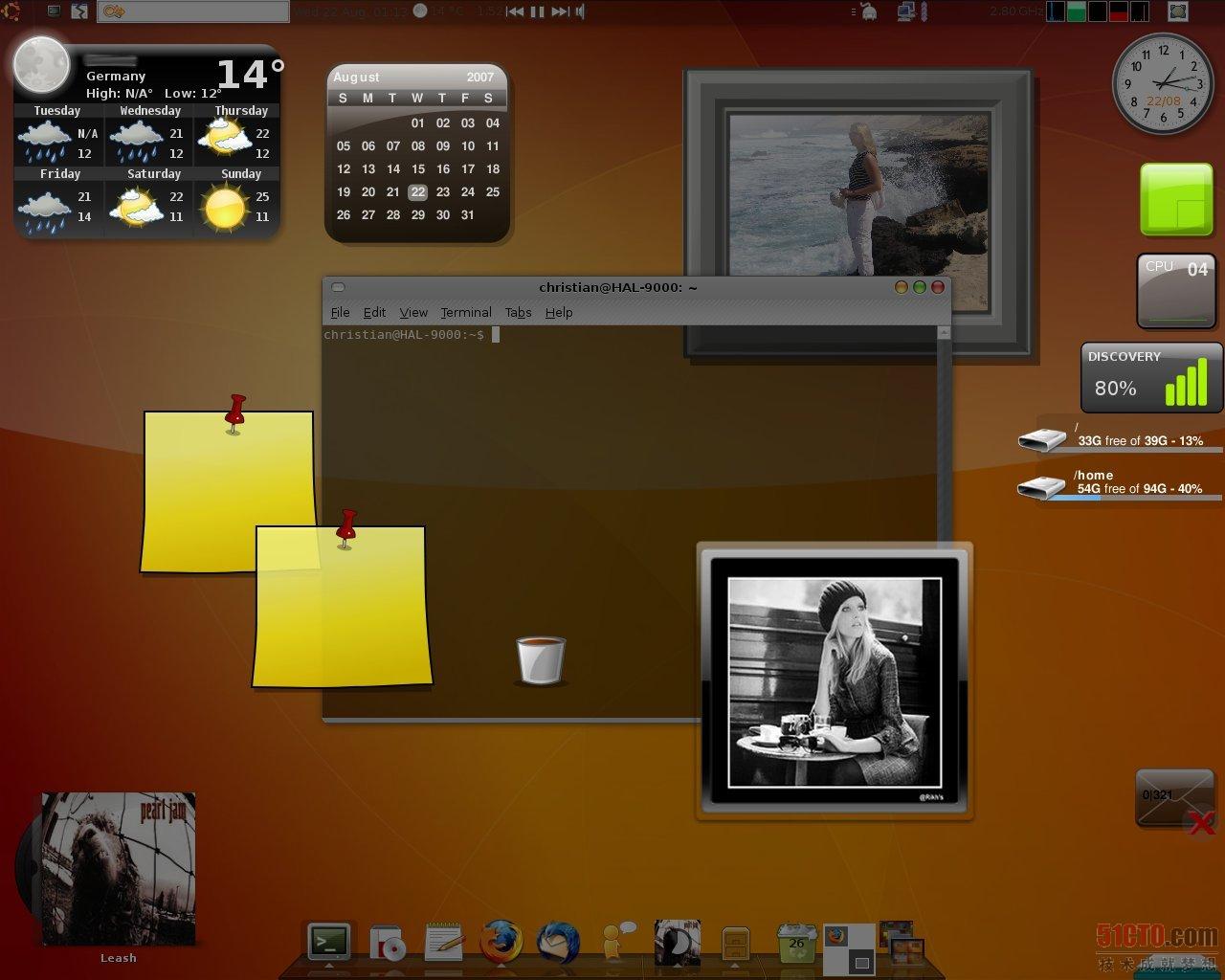
Task: Click the Leash song title label
Action: pyautogui.click(x=119, y=958)
